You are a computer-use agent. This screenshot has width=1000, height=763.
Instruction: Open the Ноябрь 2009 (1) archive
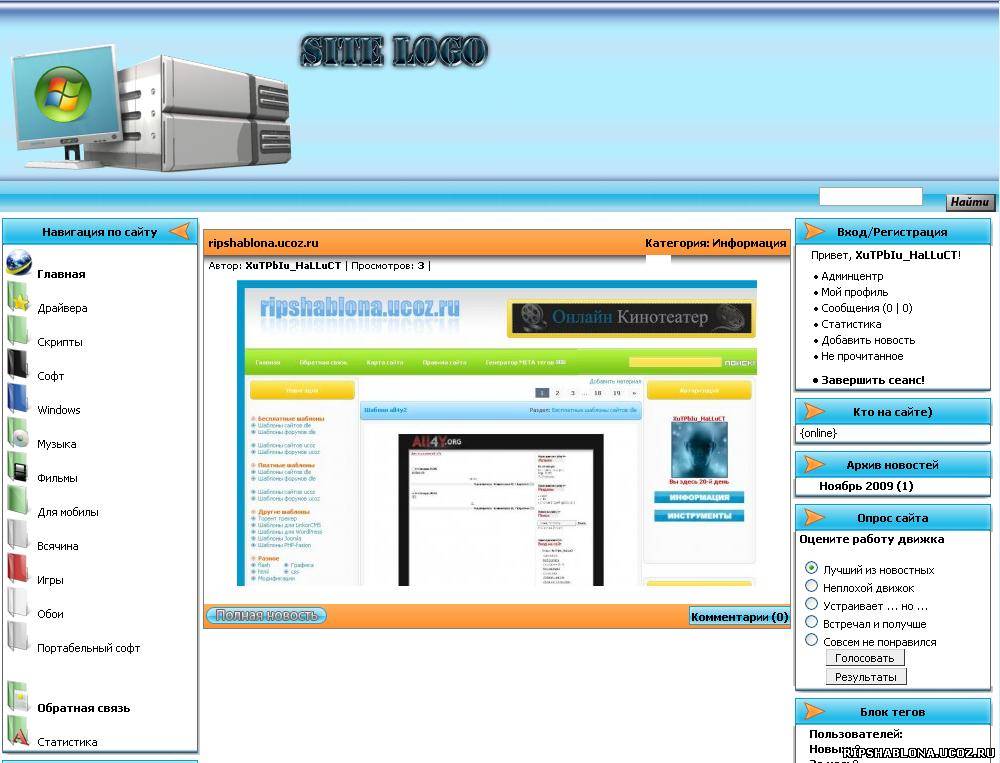866,486
